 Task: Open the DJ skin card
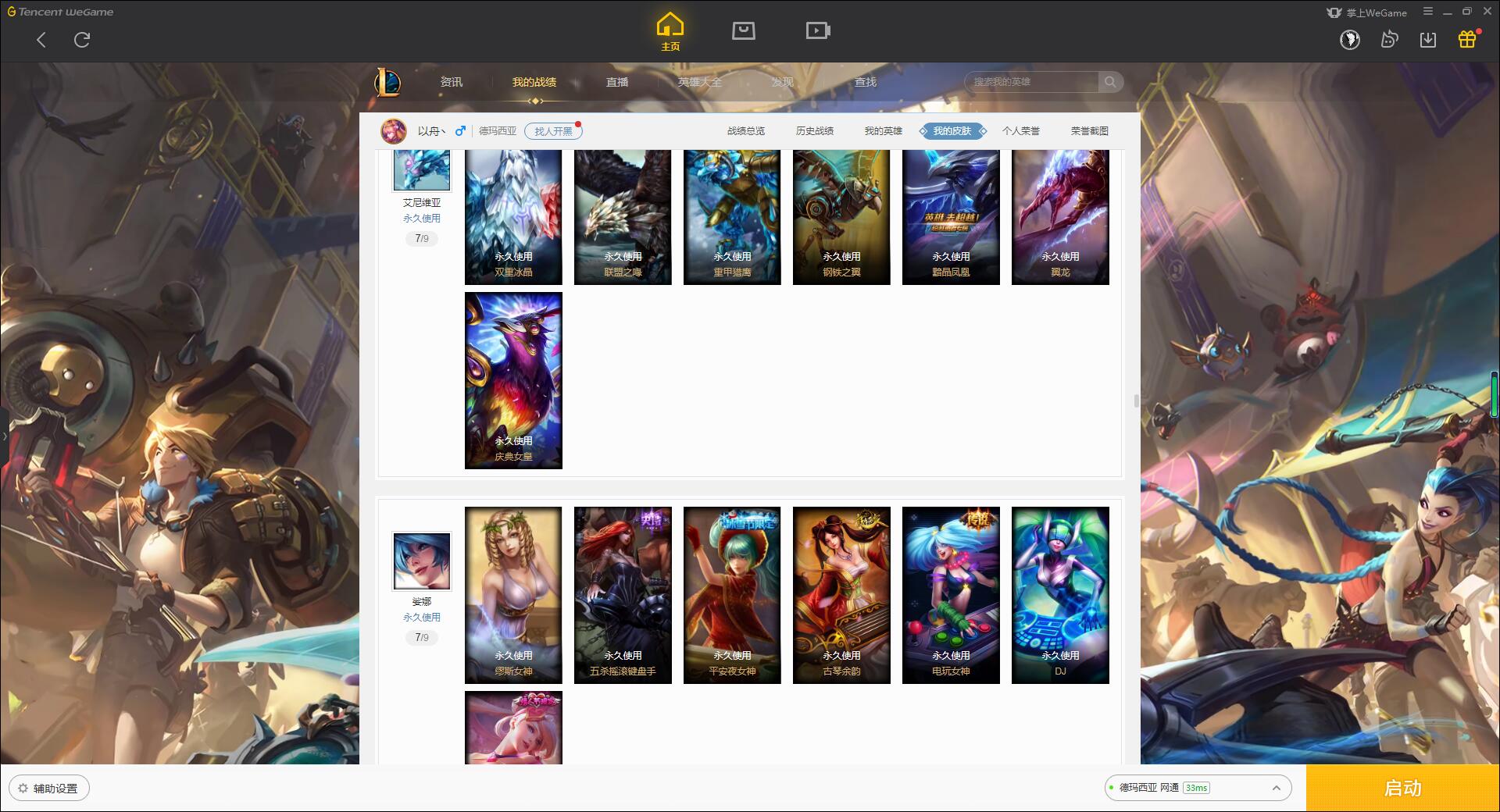click(1060, 596)
